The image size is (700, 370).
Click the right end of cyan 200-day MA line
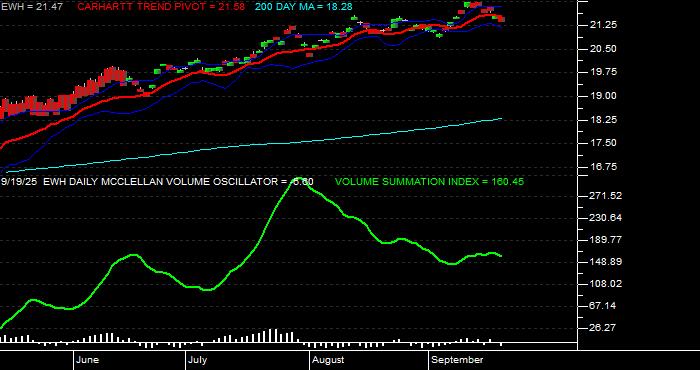click(x=502, y=118)
